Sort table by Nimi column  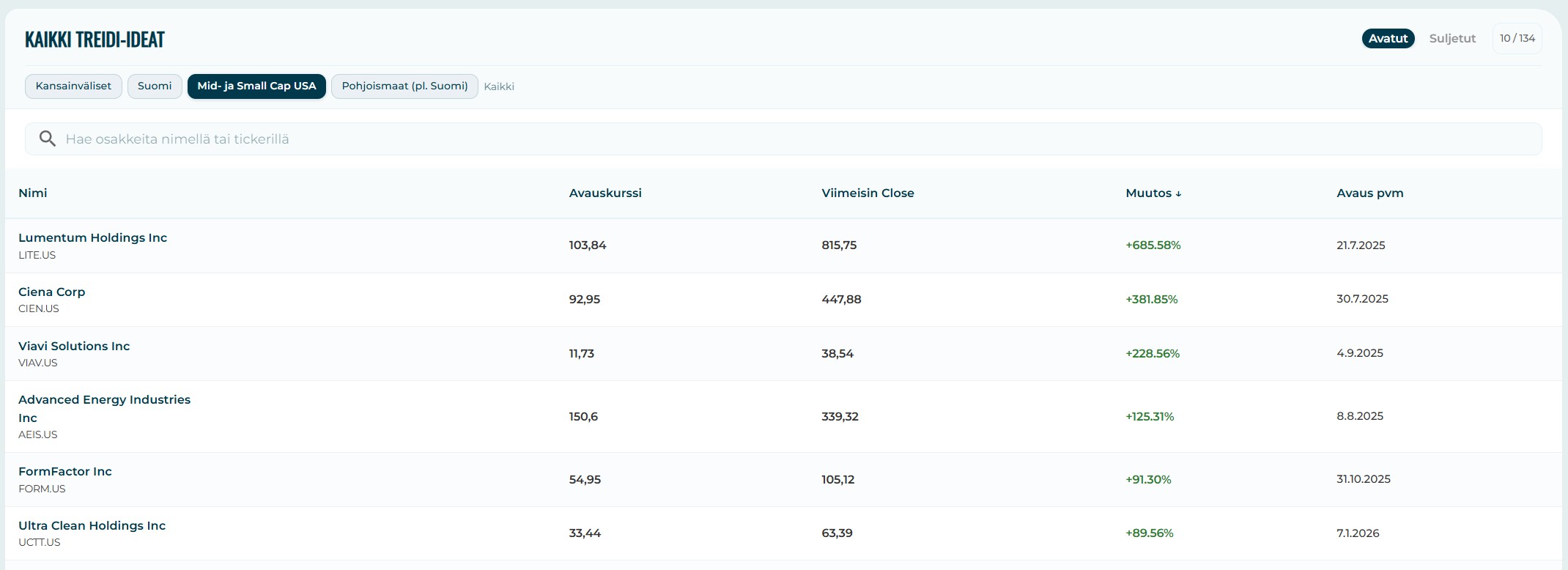pyautogui.click(x=33, y=193)
